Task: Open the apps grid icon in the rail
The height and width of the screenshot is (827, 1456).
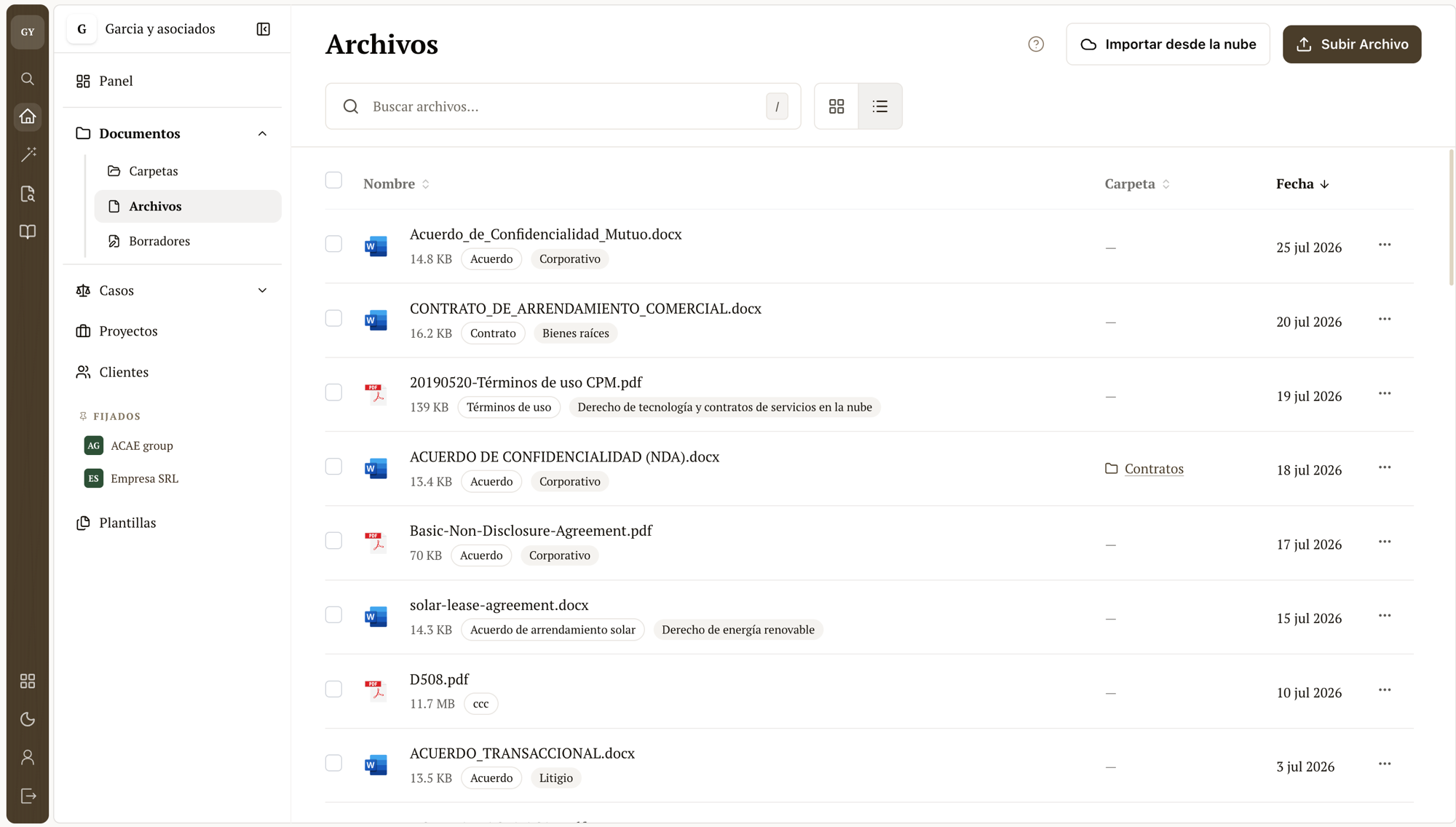Action: point(28,681)
